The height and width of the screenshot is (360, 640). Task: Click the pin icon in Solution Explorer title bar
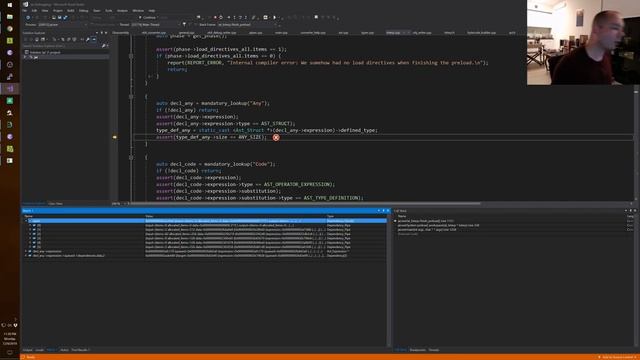[102, 33]
